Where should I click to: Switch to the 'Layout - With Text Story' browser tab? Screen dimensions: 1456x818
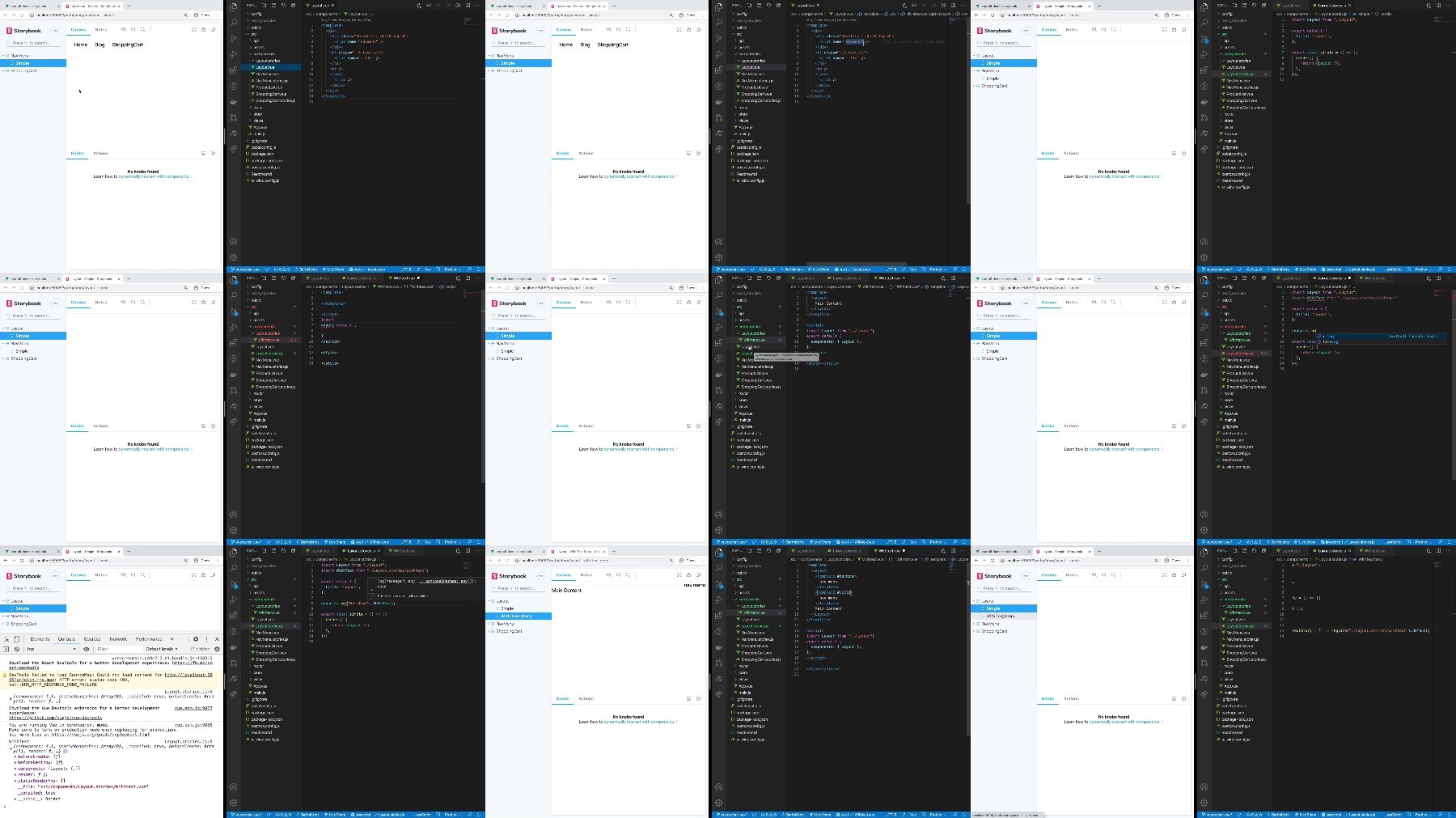(x=578, y=552)
